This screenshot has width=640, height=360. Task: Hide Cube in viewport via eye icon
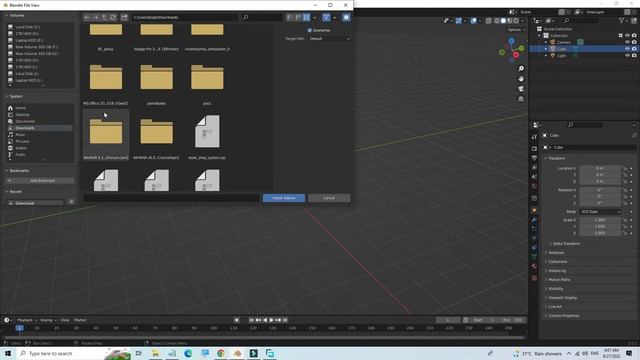627,49
